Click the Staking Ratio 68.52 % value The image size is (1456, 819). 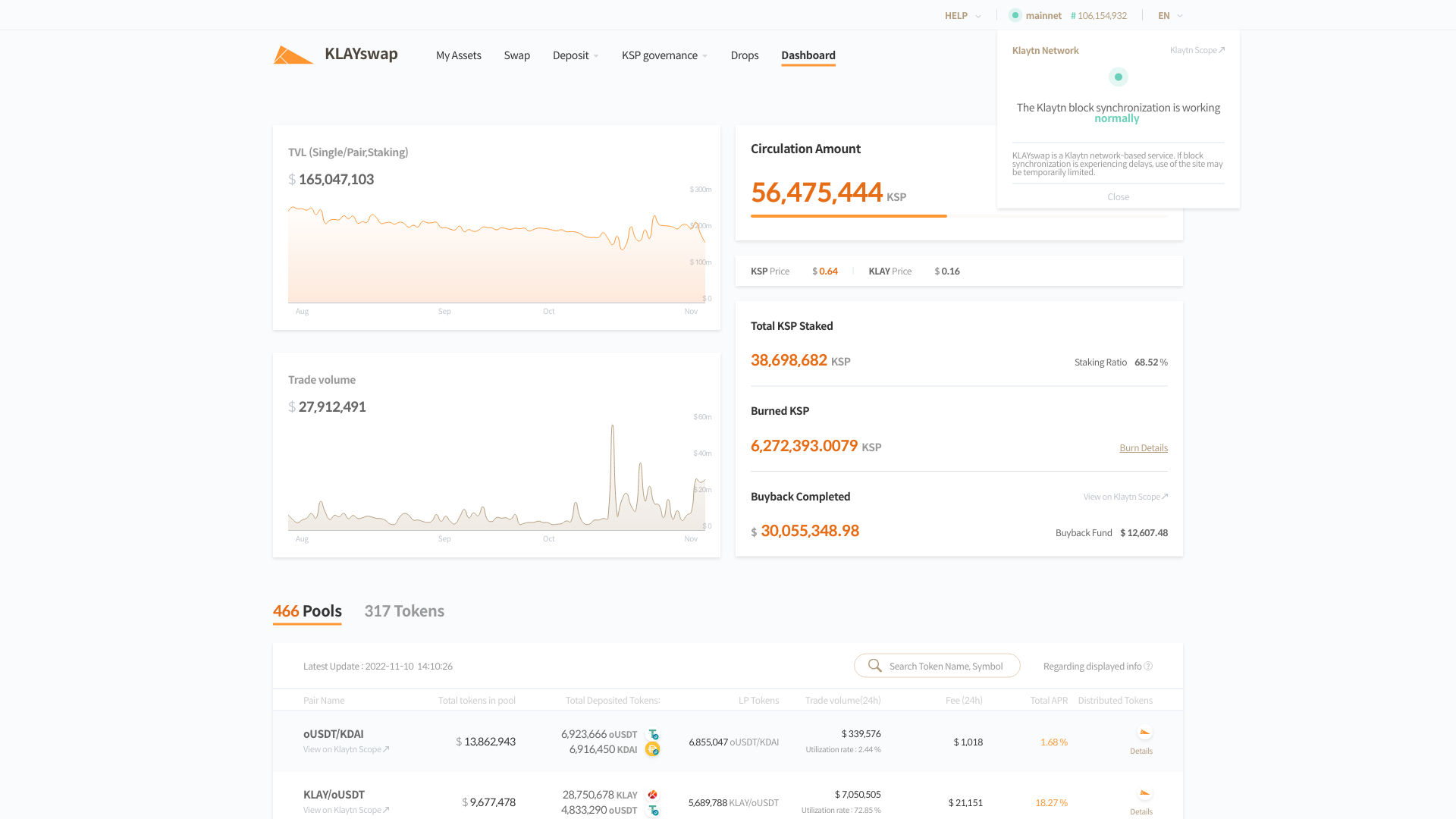pyautogui.click(x=1150, y=362)
